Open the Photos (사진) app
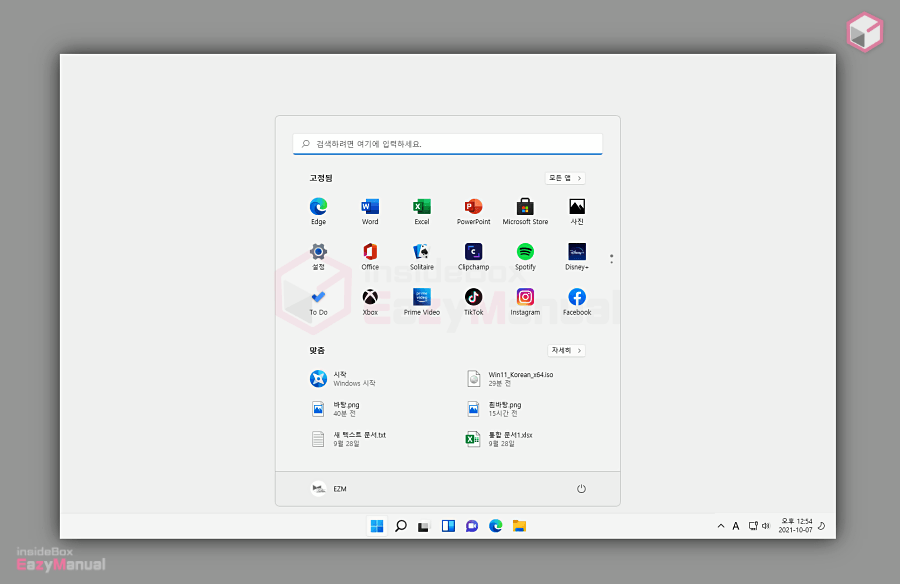This screenshot has width=900, height=584. (x=577, y=211)
